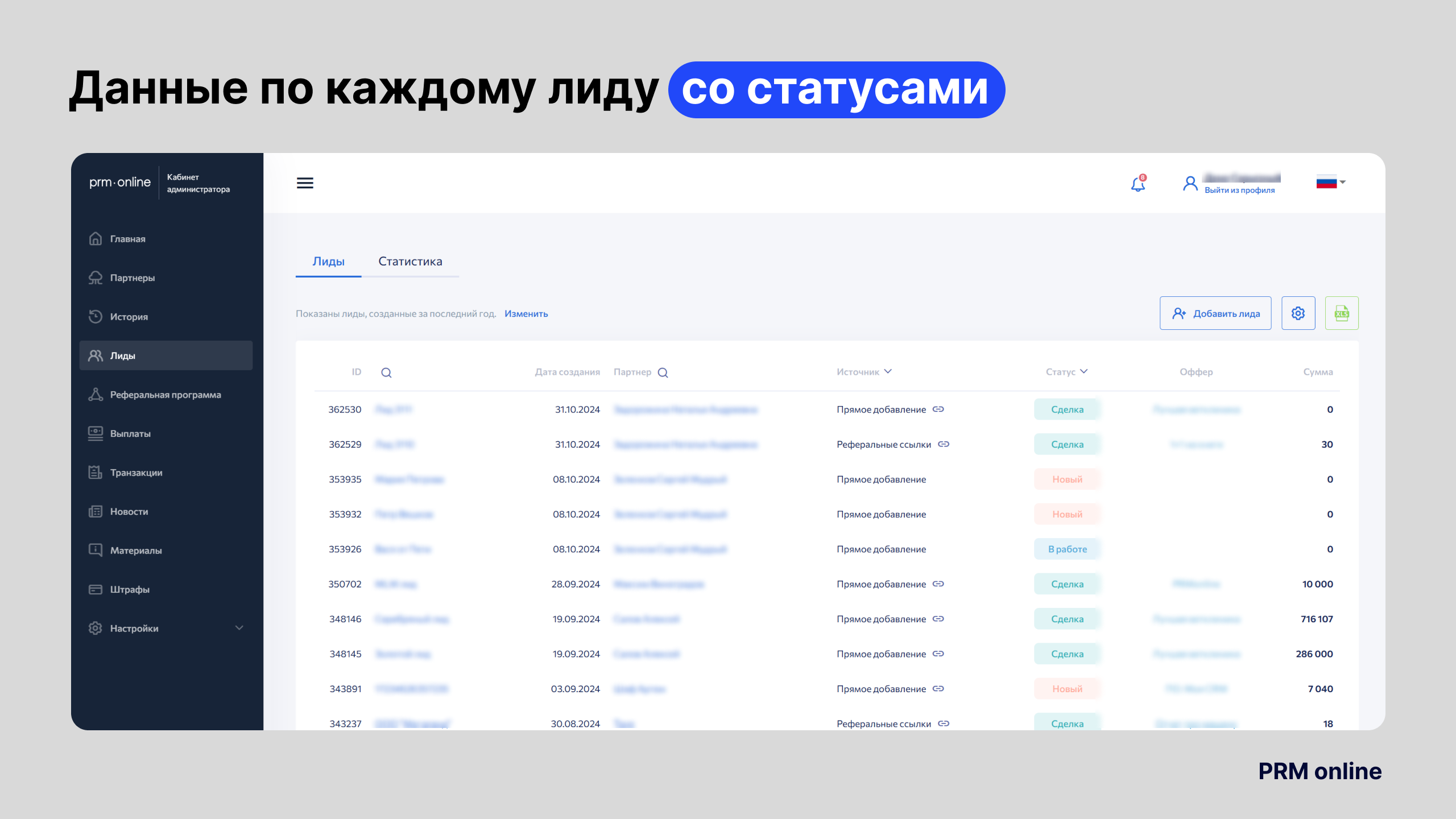This screenshot has height=819, width=1456.
Task: Click the Главная home icon
Action: coord(96,238)
